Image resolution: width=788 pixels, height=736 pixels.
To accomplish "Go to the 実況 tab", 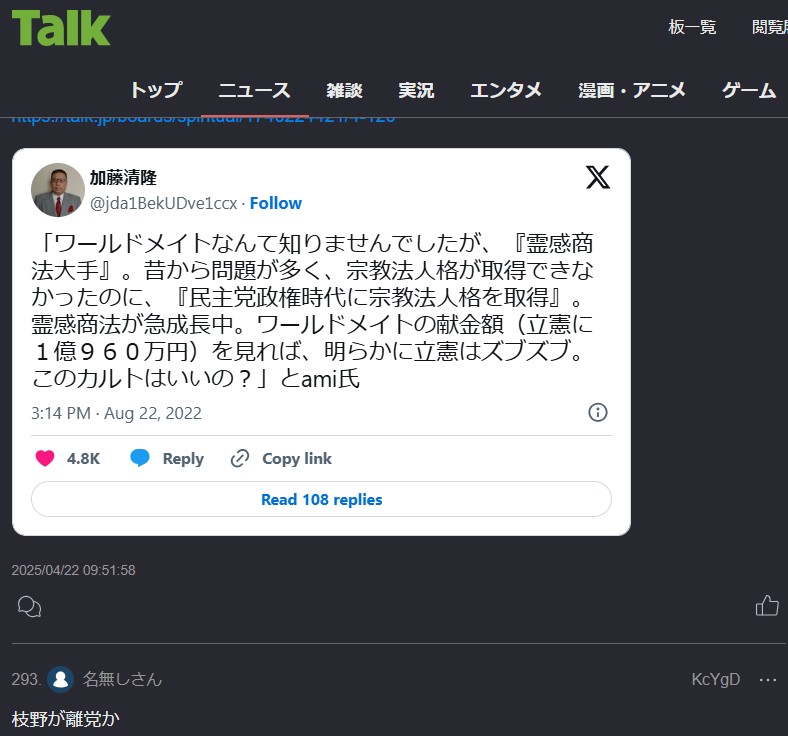I will (416, 90).
